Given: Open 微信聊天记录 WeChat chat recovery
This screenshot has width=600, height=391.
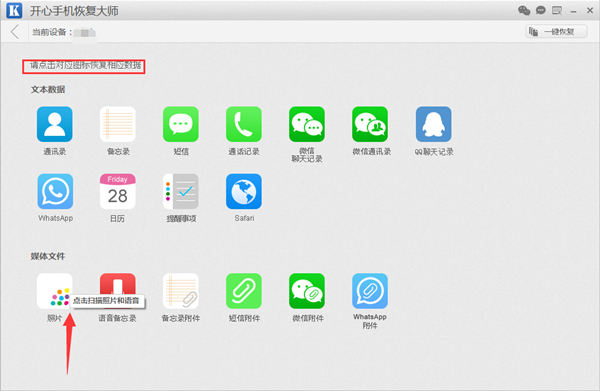Looking at the screenshot, I should click(307, 124).
